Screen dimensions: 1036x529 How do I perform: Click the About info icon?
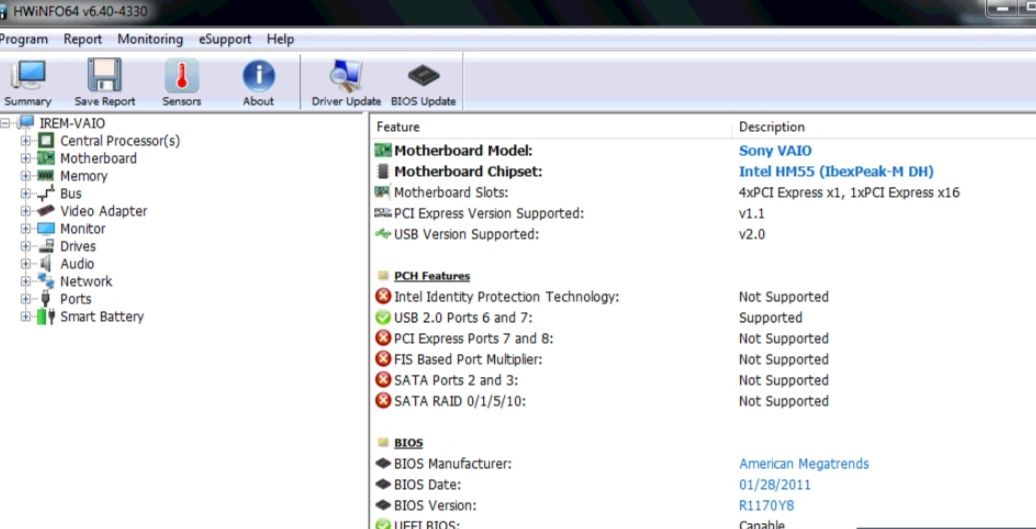pyautogui.click(x=258, y=75)
